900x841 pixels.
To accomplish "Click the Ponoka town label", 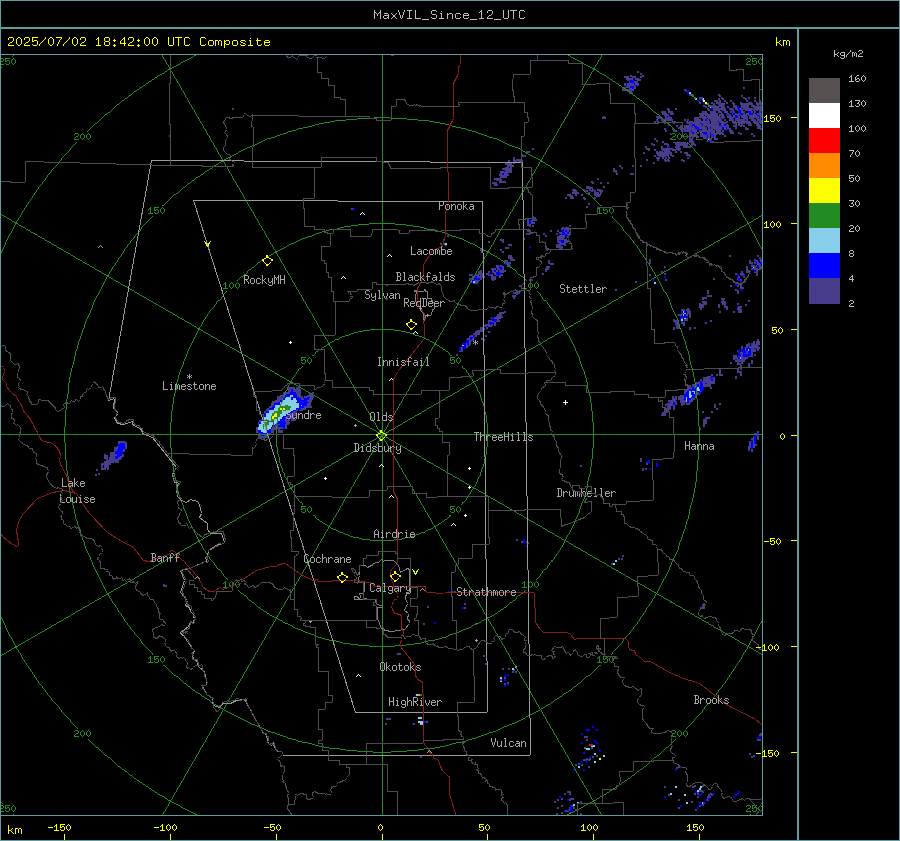I will pos(456,206).
